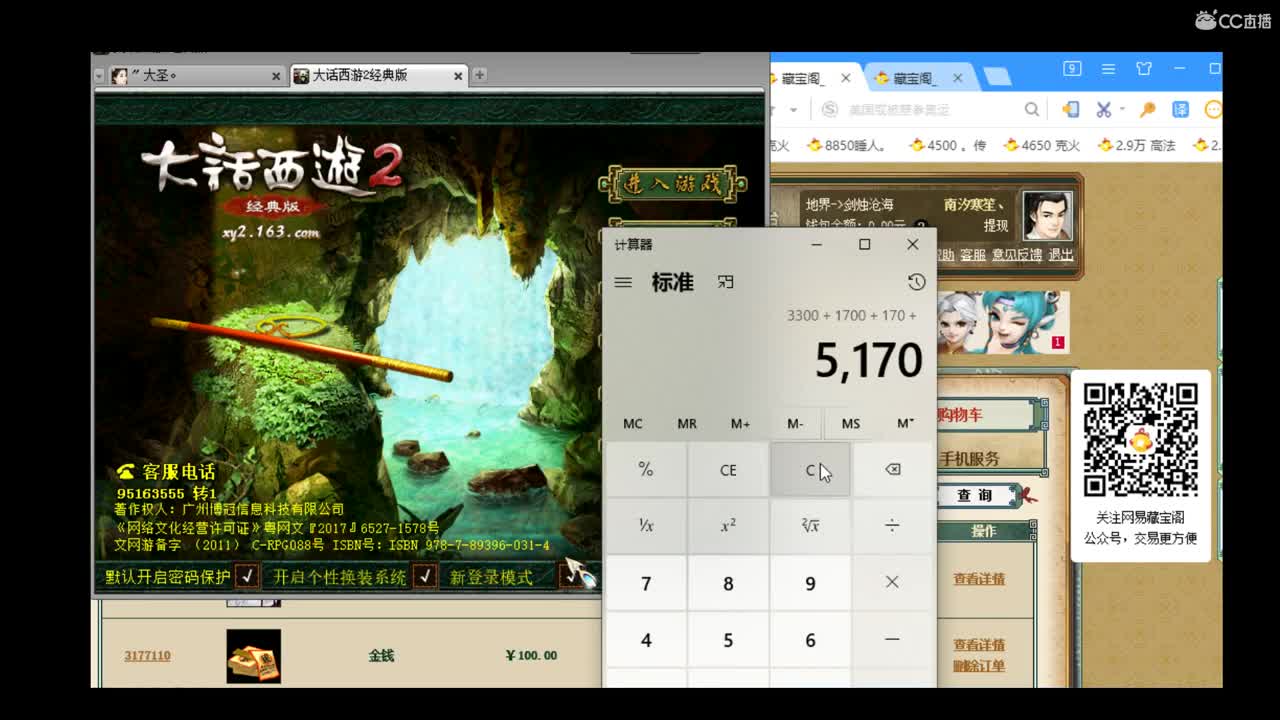Close the 大圣 tab in launcher

[x=276, y=76]
